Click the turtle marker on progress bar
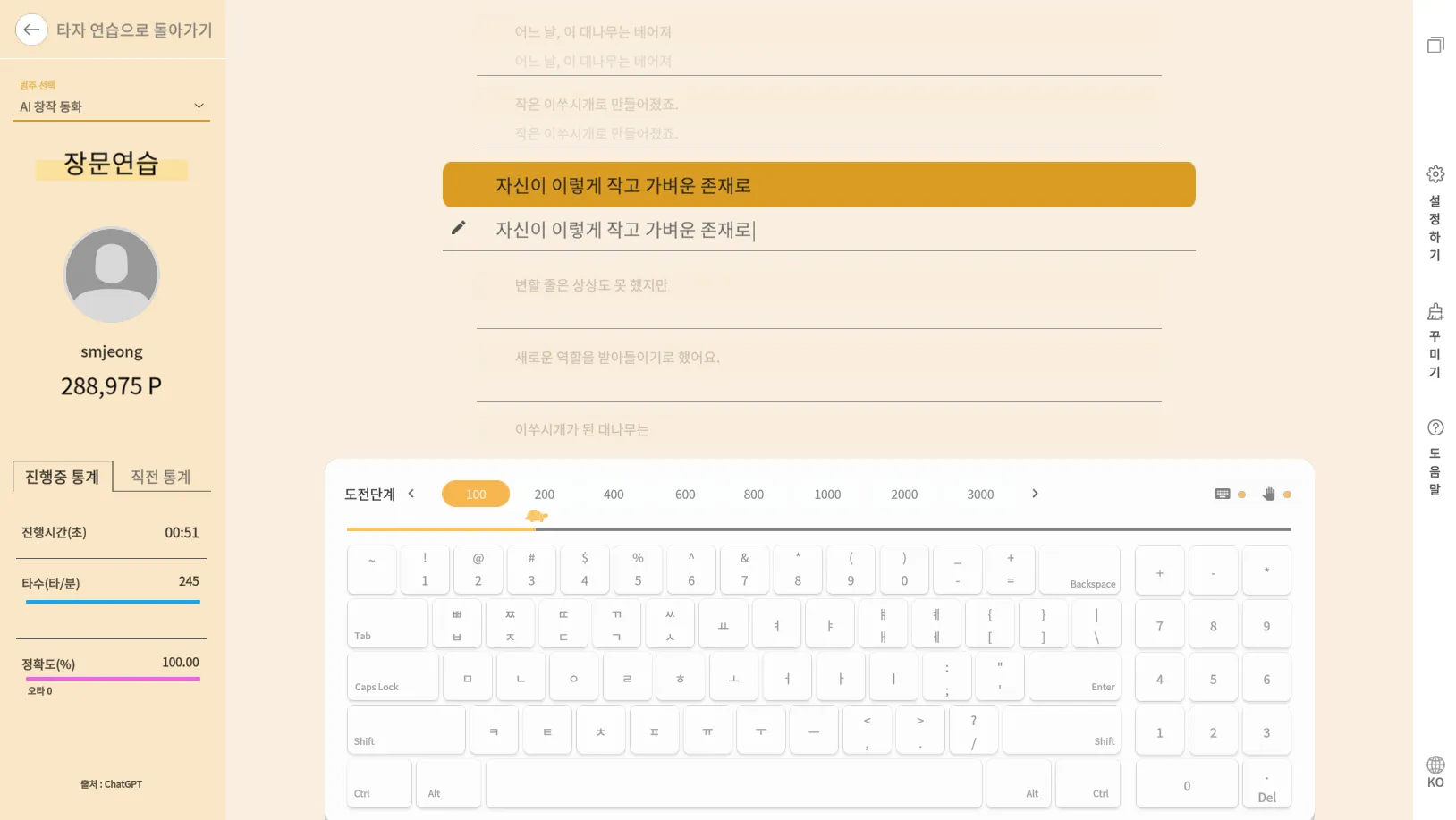The height and width of the screenshot is (820, 1456). point(537,516)
